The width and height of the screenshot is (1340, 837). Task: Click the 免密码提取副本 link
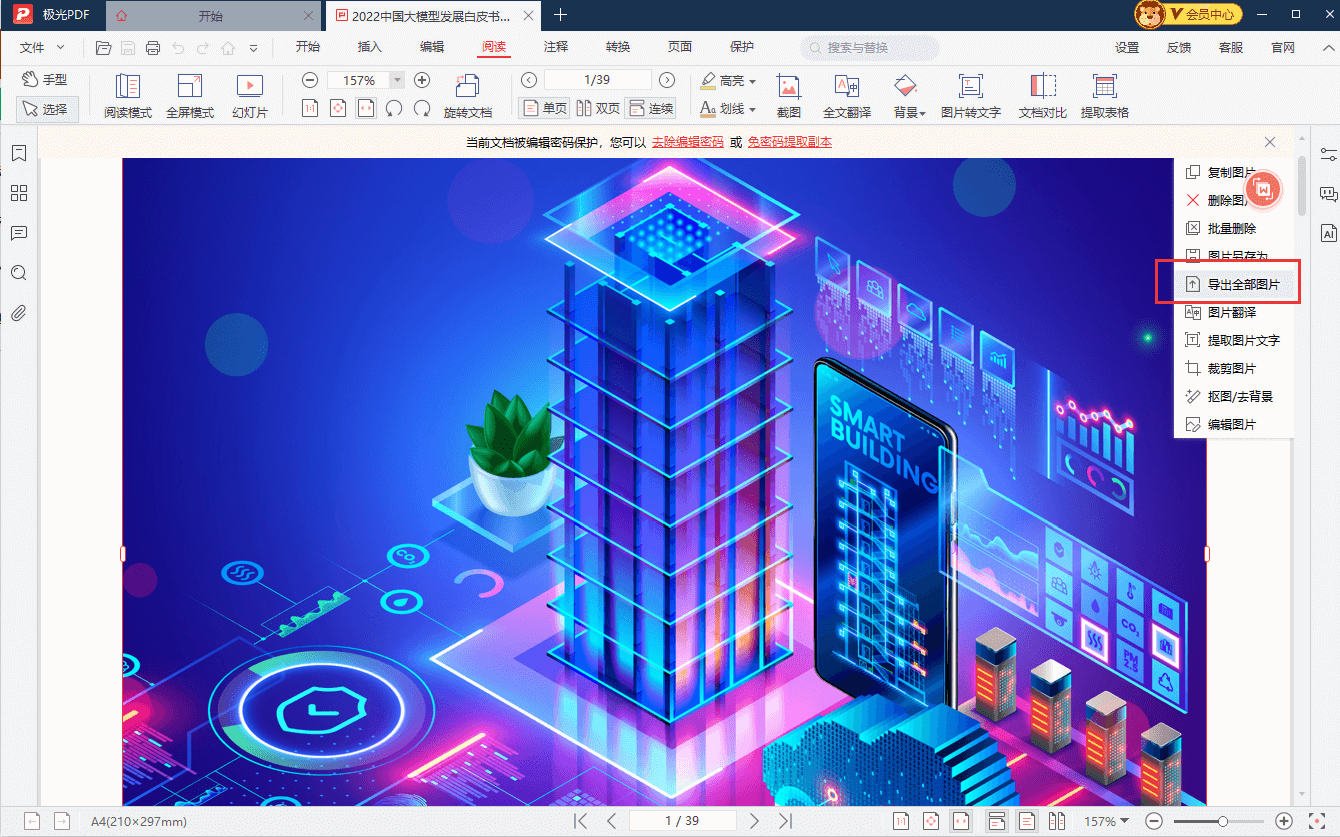coord(789,142)
